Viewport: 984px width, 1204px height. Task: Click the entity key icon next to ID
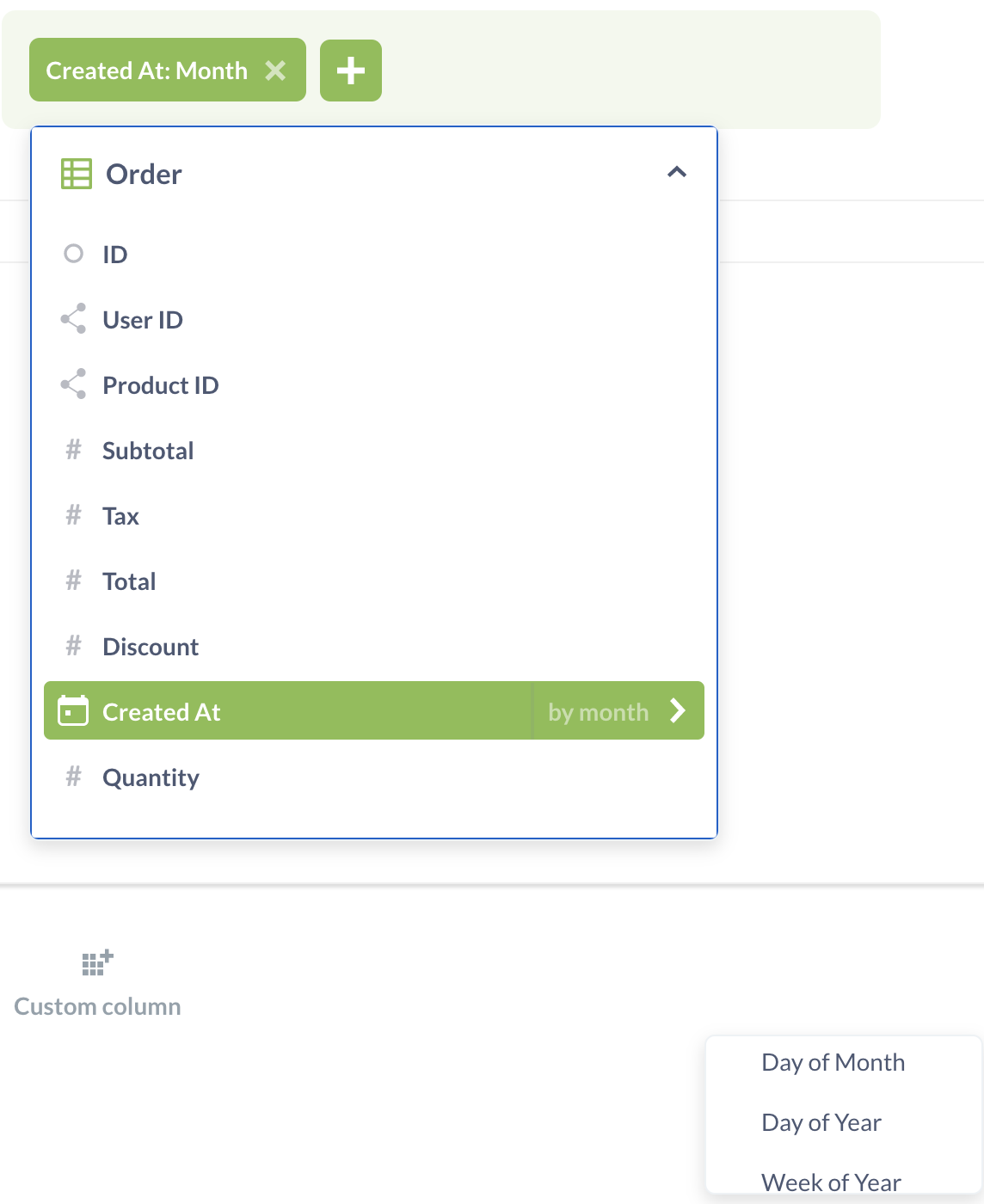pyautogui.click(x=74, y=254)
